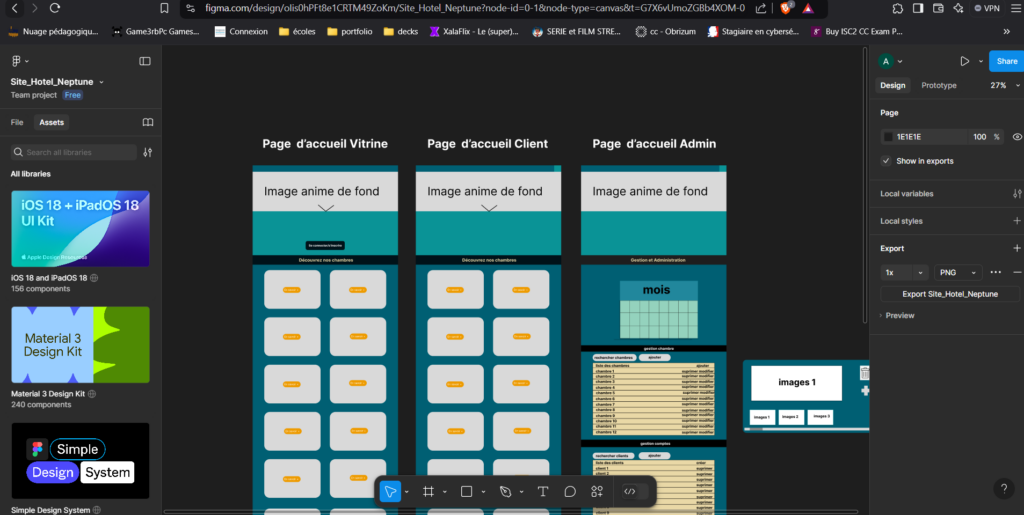Expand Frame tool options arrow
Image resolution: width=1024 pixels, height=515 pixels.
(445, 492)
